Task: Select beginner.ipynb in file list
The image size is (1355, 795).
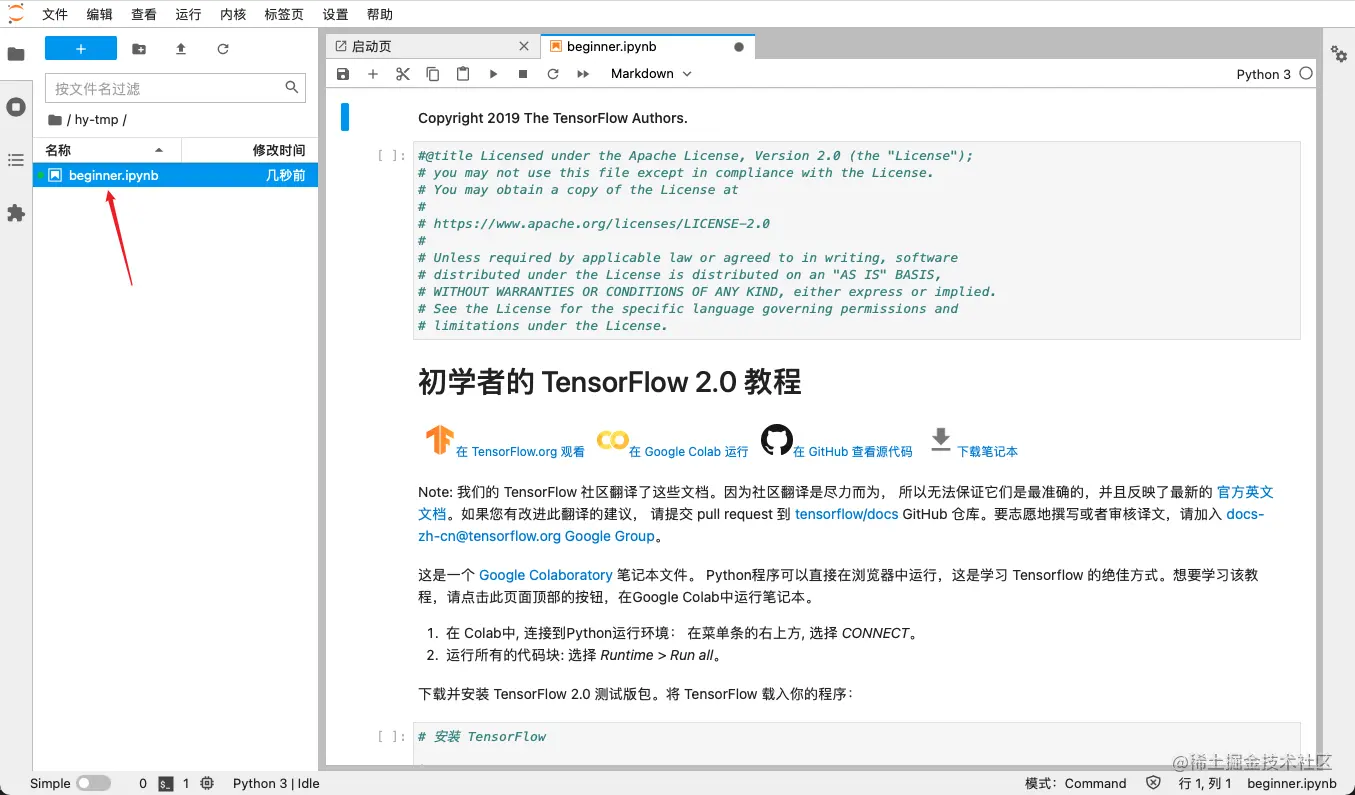Action: (176, 175)
